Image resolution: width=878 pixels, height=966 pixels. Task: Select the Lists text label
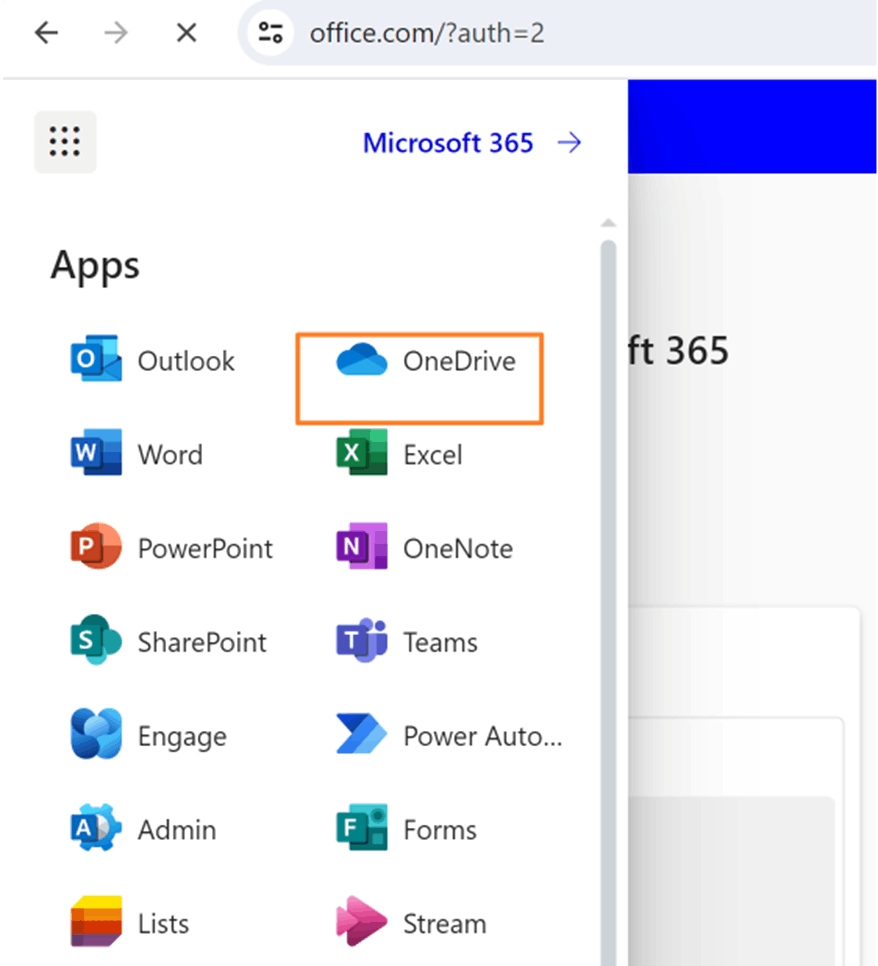tap(163, 923)
